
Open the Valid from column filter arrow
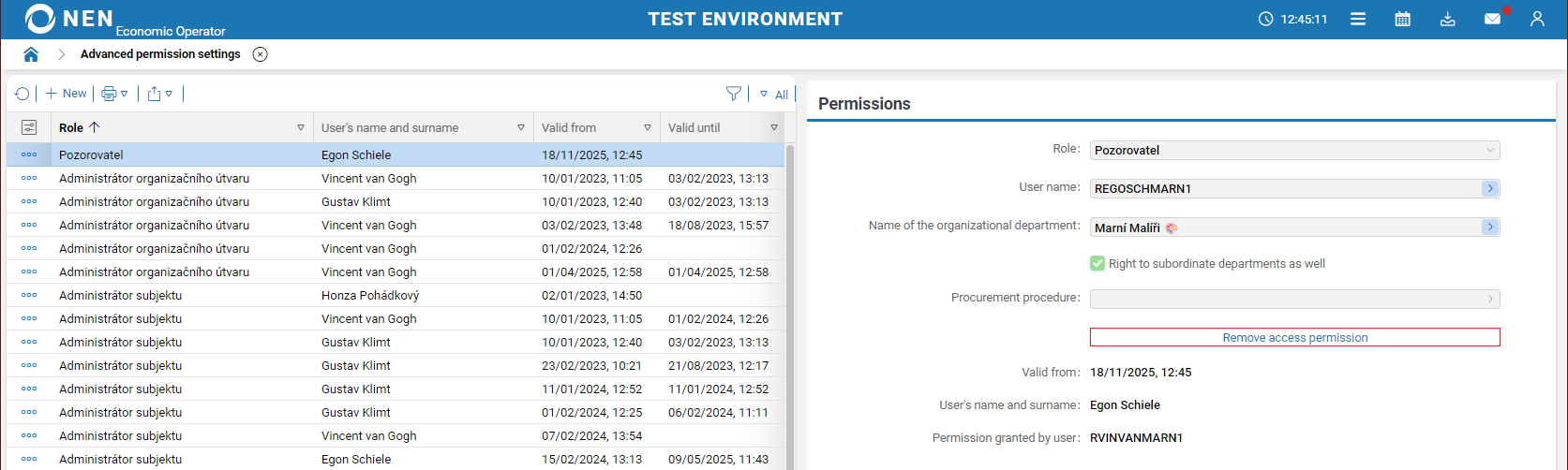[648, 127]
